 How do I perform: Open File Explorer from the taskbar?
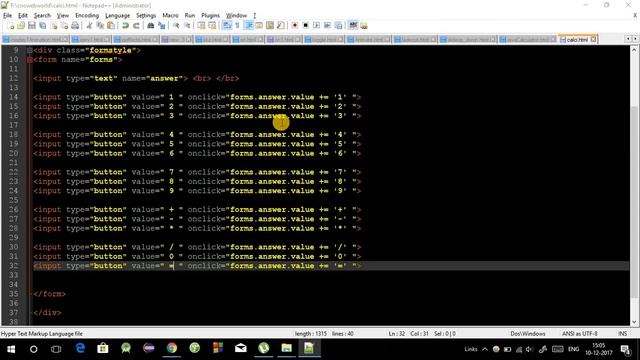point(287,348)
